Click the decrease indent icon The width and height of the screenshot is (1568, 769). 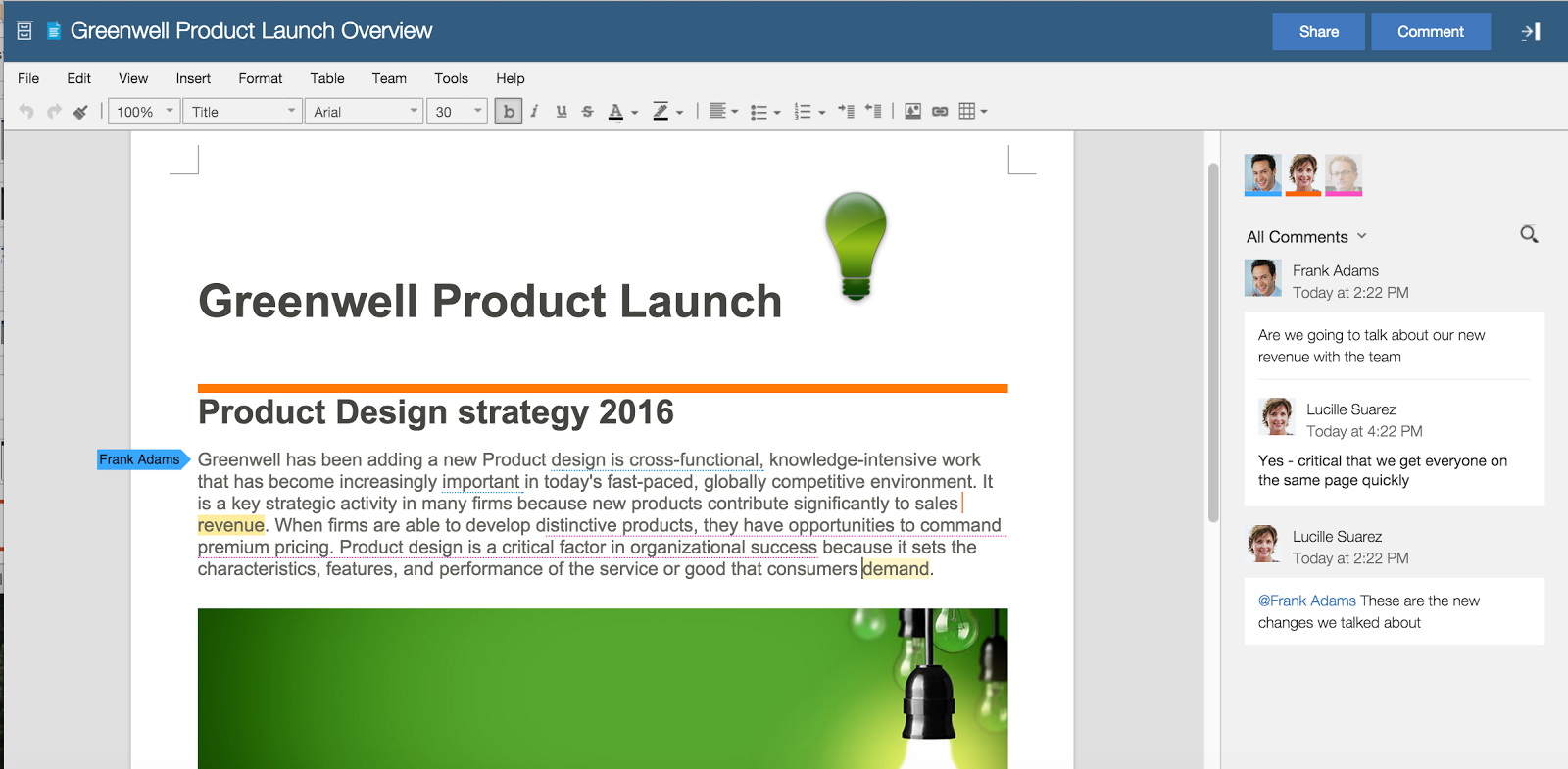[873, 111]
